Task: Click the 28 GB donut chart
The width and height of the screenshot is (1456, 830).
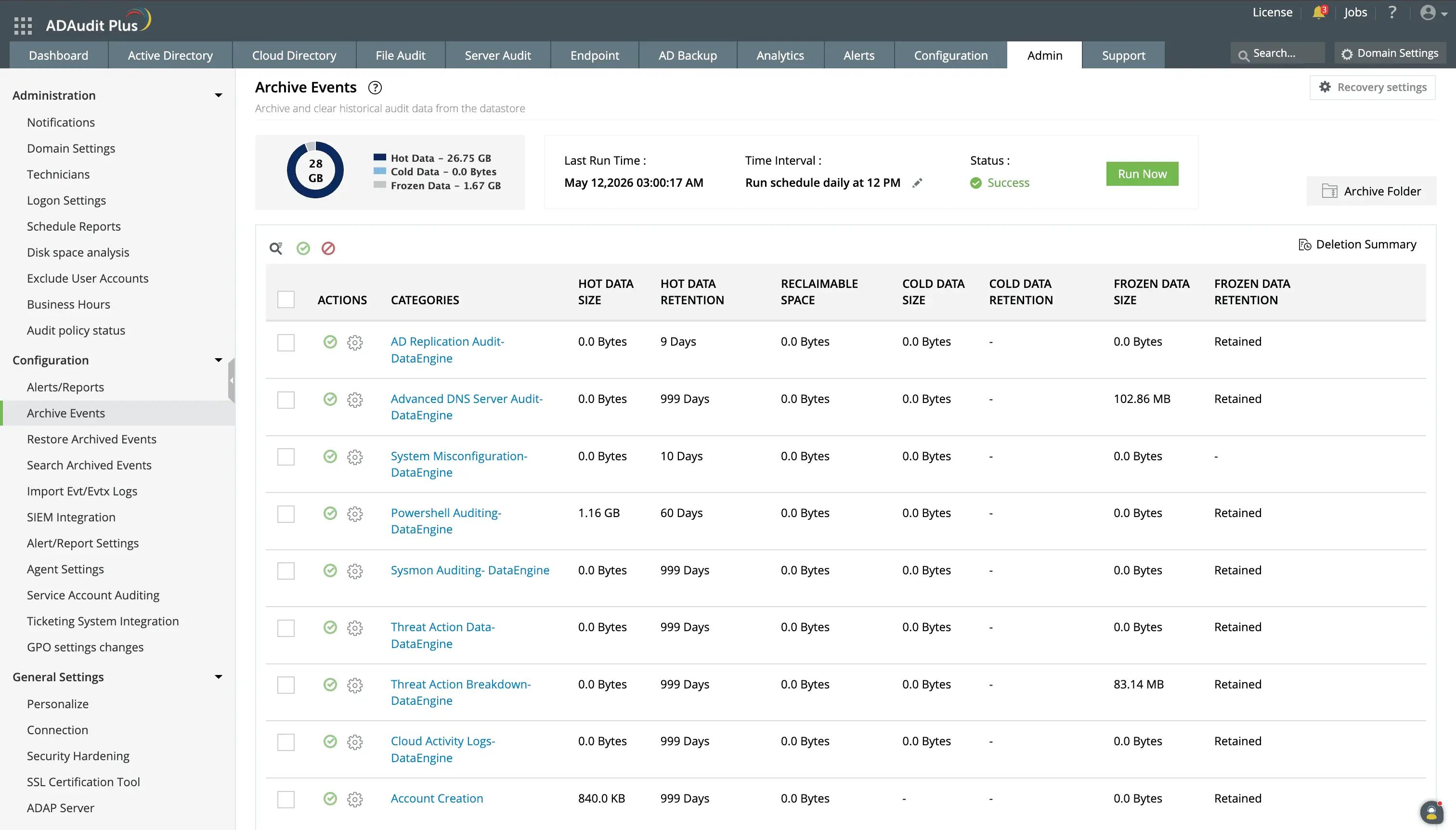Action: tap(315, 170)
